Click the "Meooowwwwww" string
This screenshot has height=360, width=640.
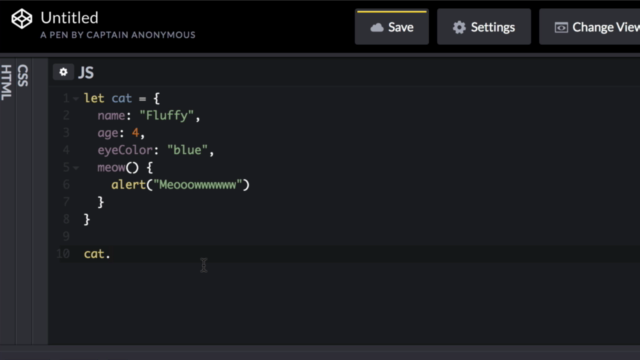point(198,184)
